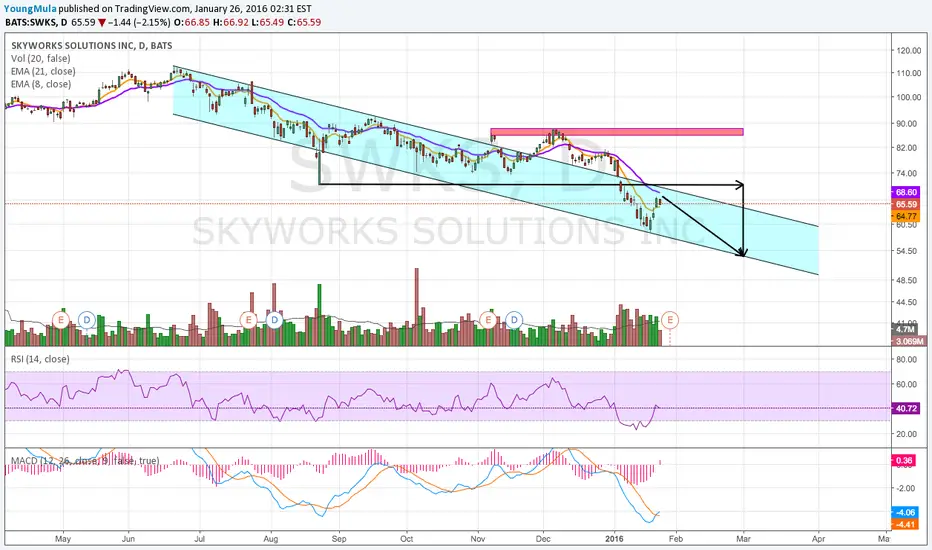Click the 120.00 price axis label
The image size is (932, 550).
908,51
